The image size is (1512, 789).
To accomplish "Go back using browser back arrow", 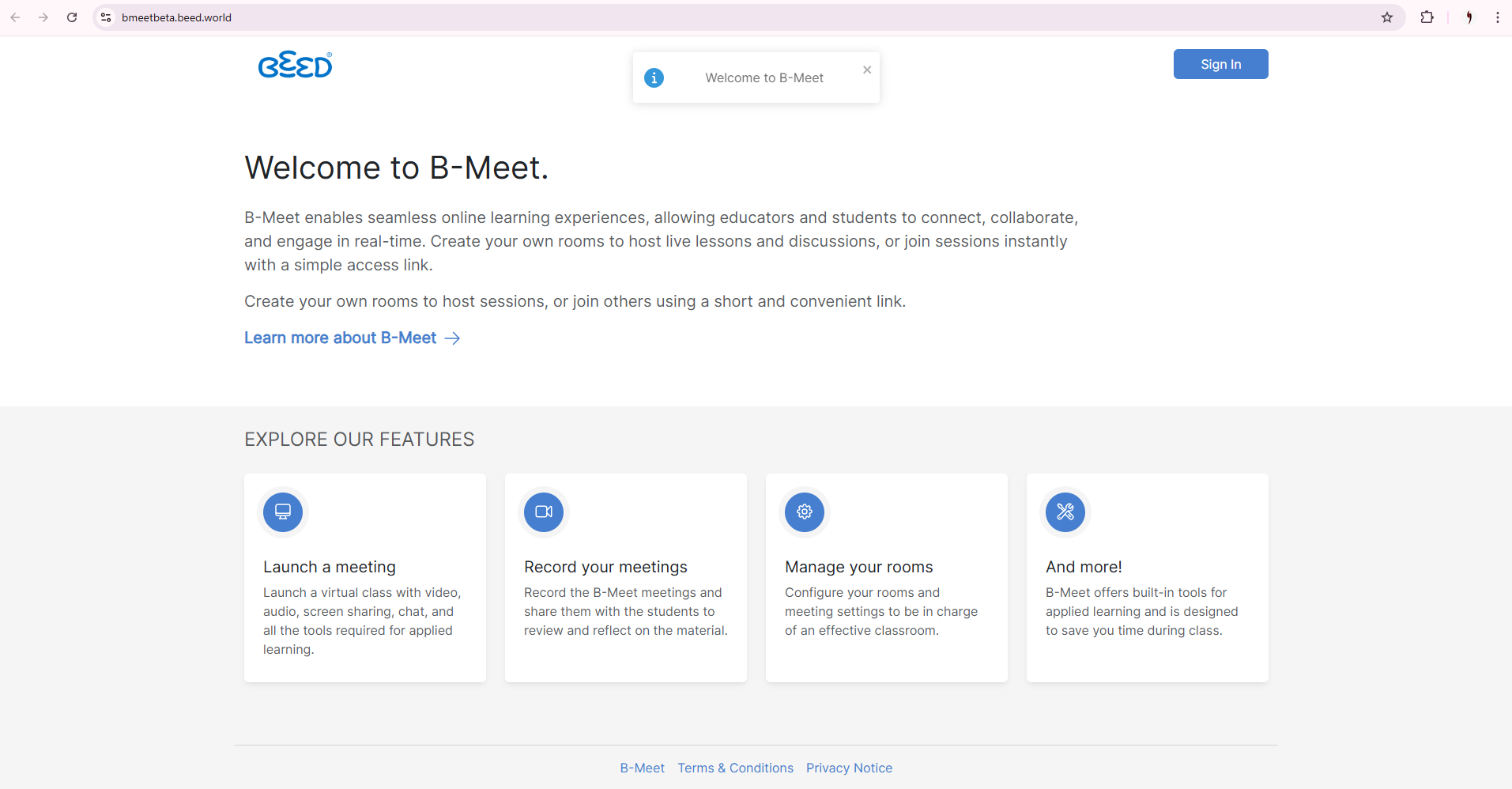I will [x=15, y=17].
